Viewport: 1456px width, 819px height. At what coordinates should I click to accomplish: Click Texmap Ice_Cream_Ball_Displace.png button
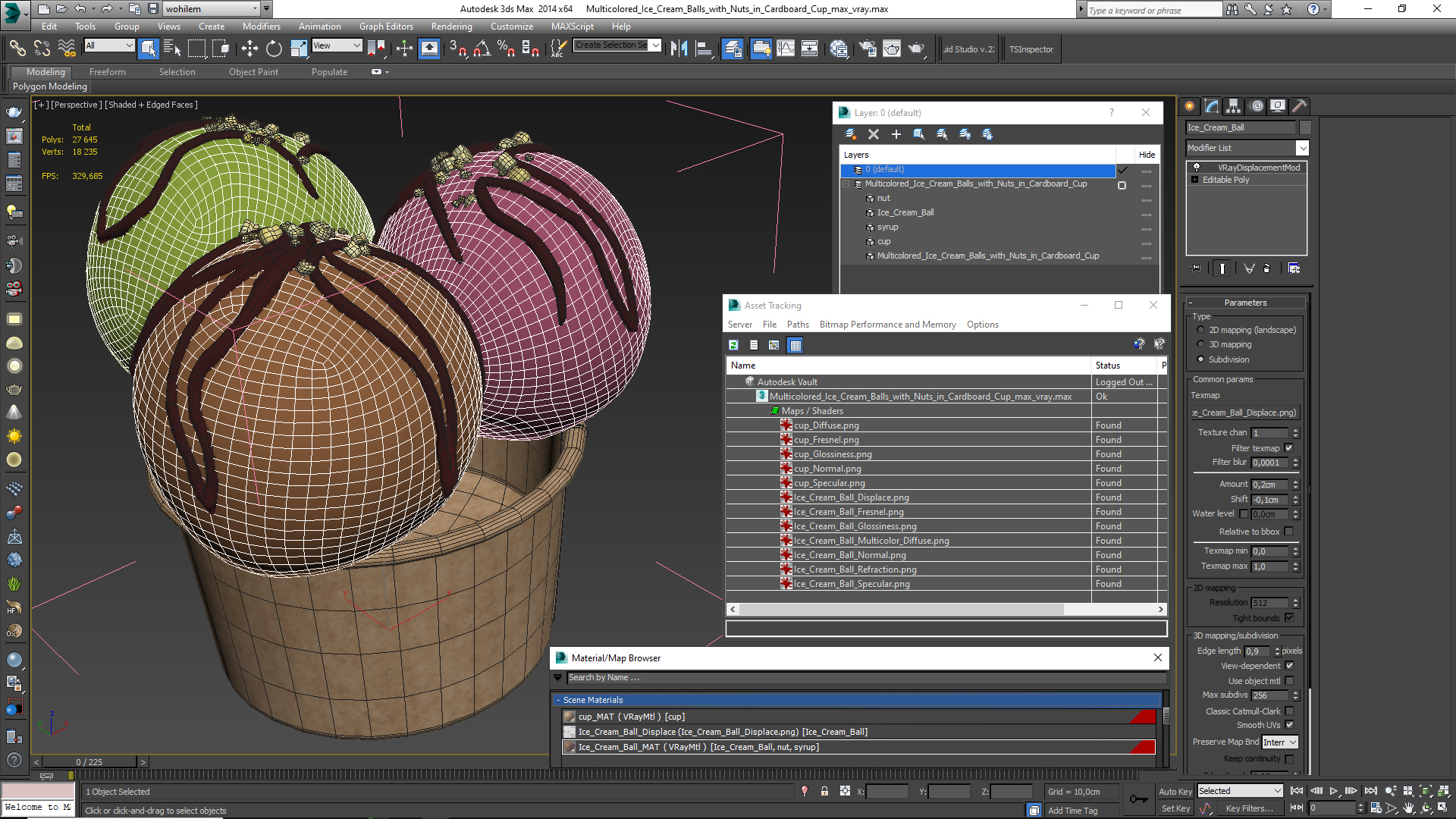click(1244, 413)
